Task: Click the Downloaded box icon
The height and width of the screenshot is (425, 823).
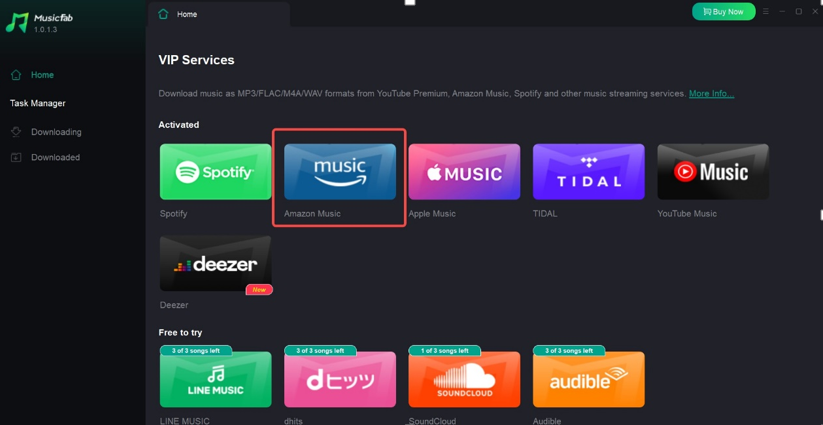Action: 16,157
